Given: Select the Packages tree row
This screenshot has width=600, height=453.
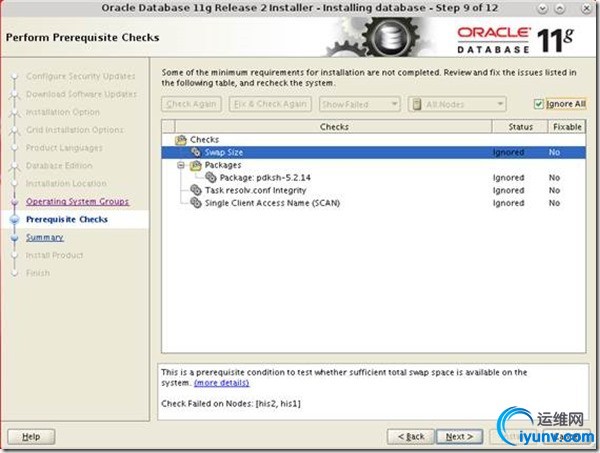Looking at the screenshot, I should pos(373,165).
